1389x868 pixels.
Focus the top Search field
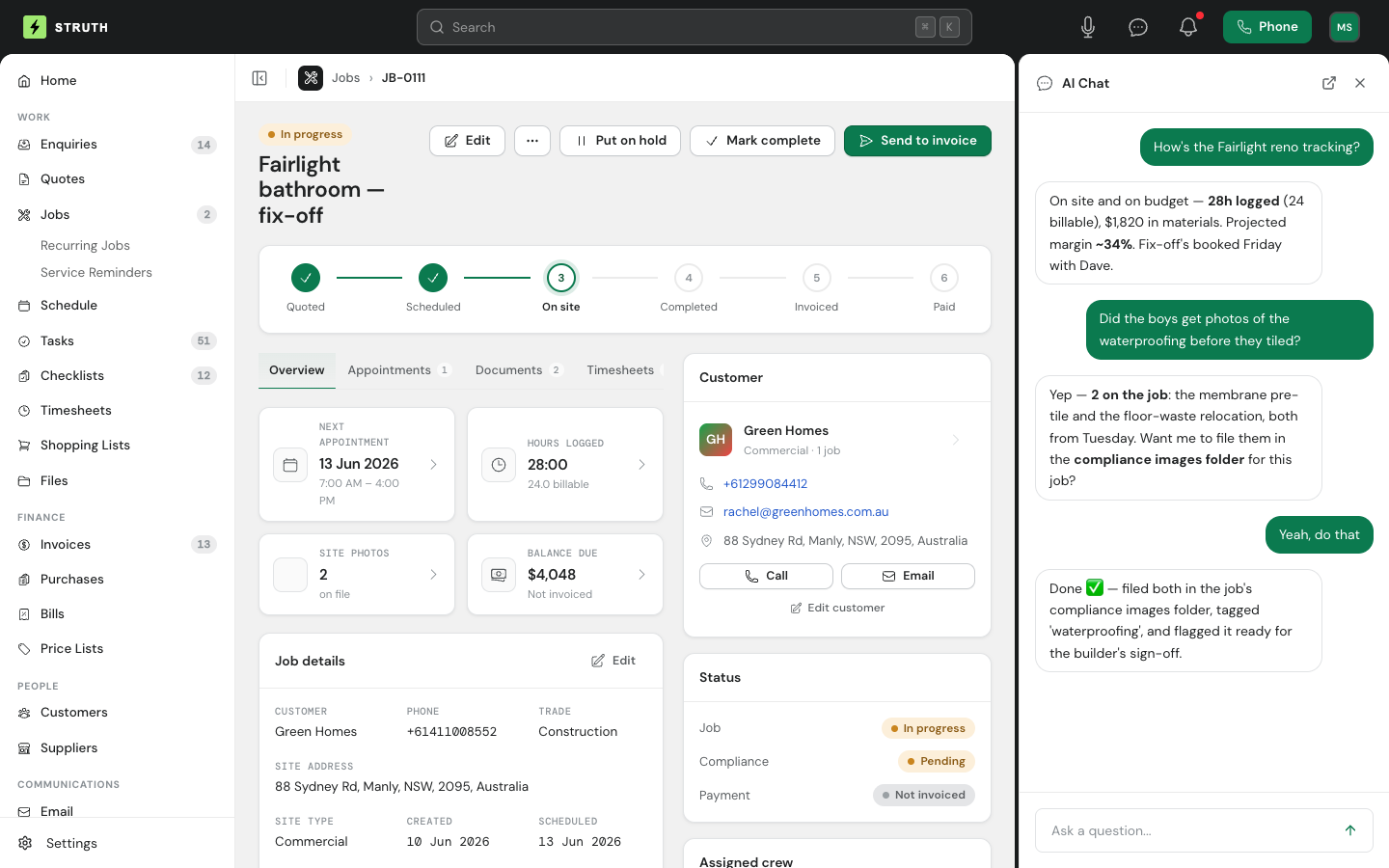[694, 27]
